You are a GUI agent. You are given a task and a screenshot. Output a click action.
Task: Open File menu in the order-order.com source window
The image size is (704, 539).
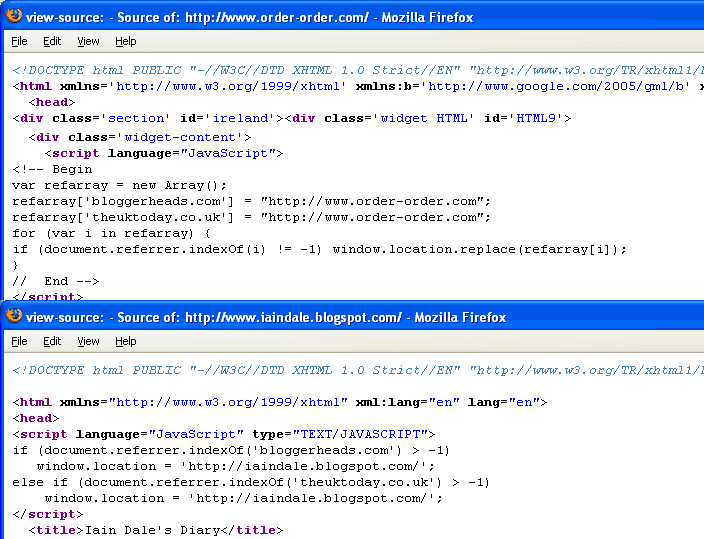pyautogui.click(x=19, y=41)
